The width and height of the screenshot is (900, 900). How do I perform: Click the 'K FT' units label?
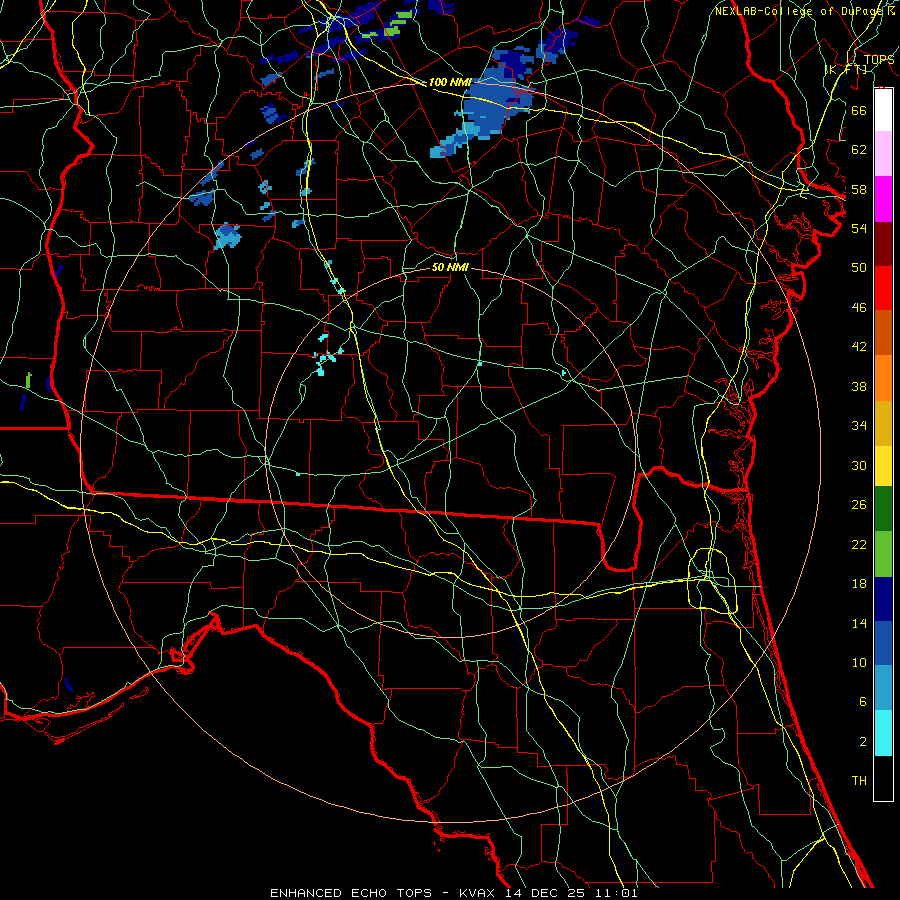(x=846, y=69)
